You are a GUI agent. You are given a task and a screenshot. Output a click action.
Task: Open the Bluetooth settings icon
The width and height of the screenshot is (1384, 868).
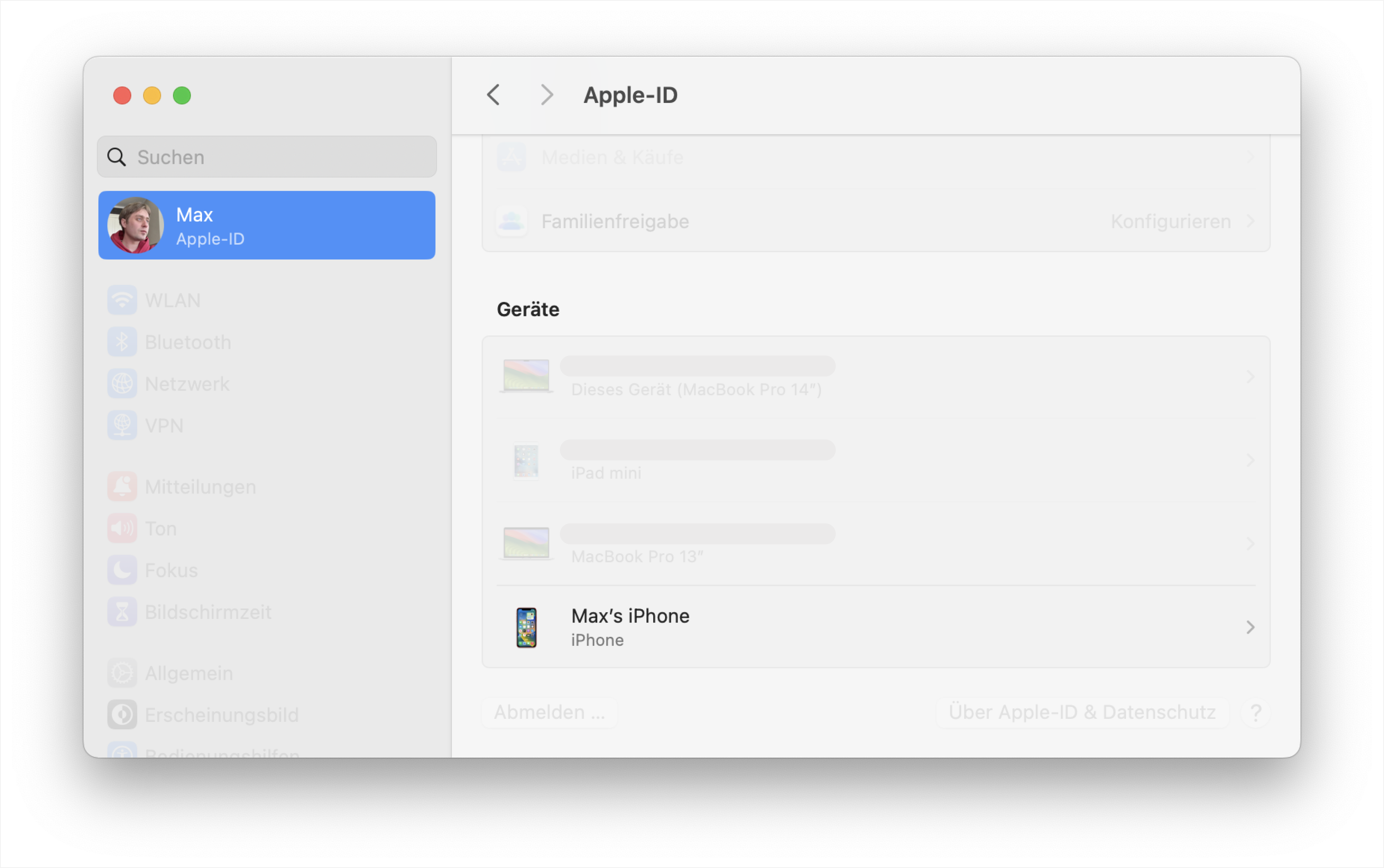(122, 342)
